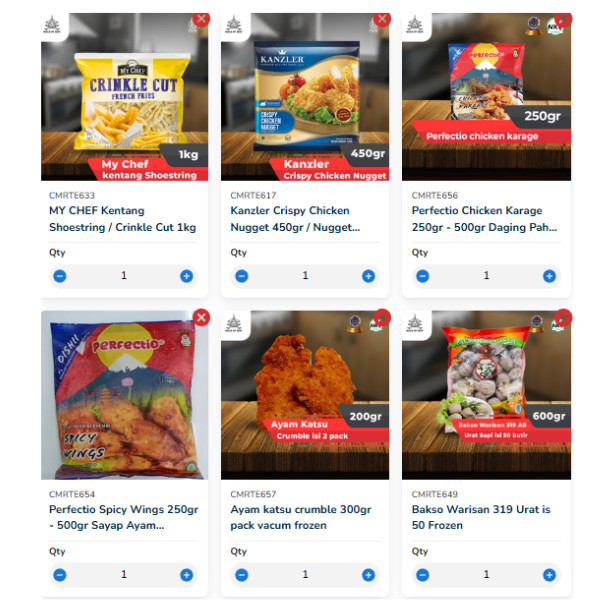Increase Perfectio Chicken Karage quantity
Image resolution: width=600 pixels, height=600 pixels.
[549, 276]
